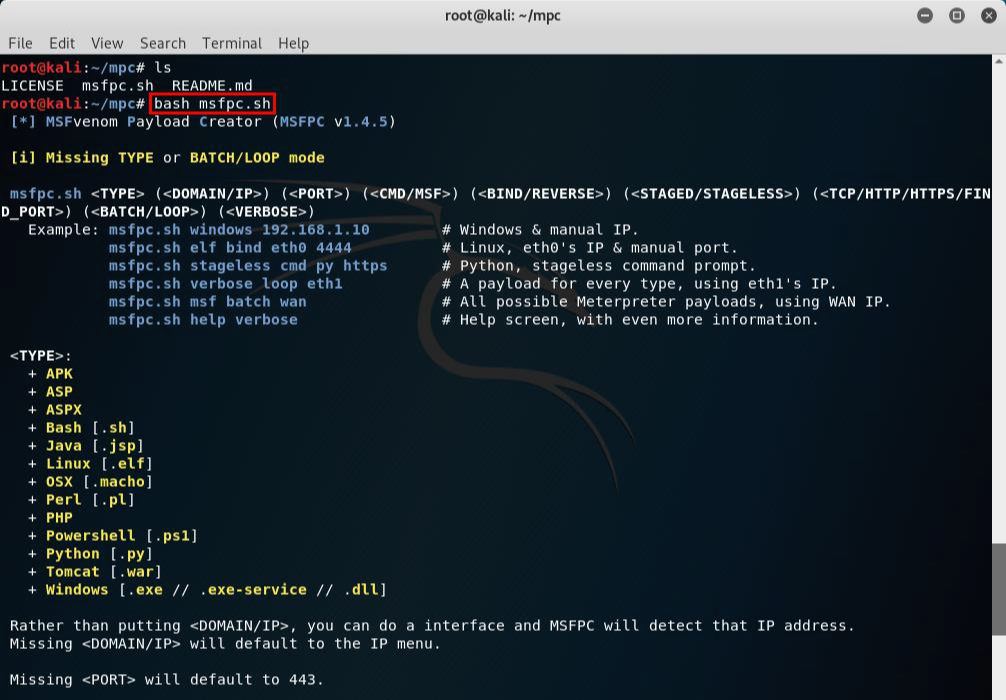This screenshot has width=1006, height=700.
Task: Click example 'msfpc.sh help verbose'
Action: (203, 320)
